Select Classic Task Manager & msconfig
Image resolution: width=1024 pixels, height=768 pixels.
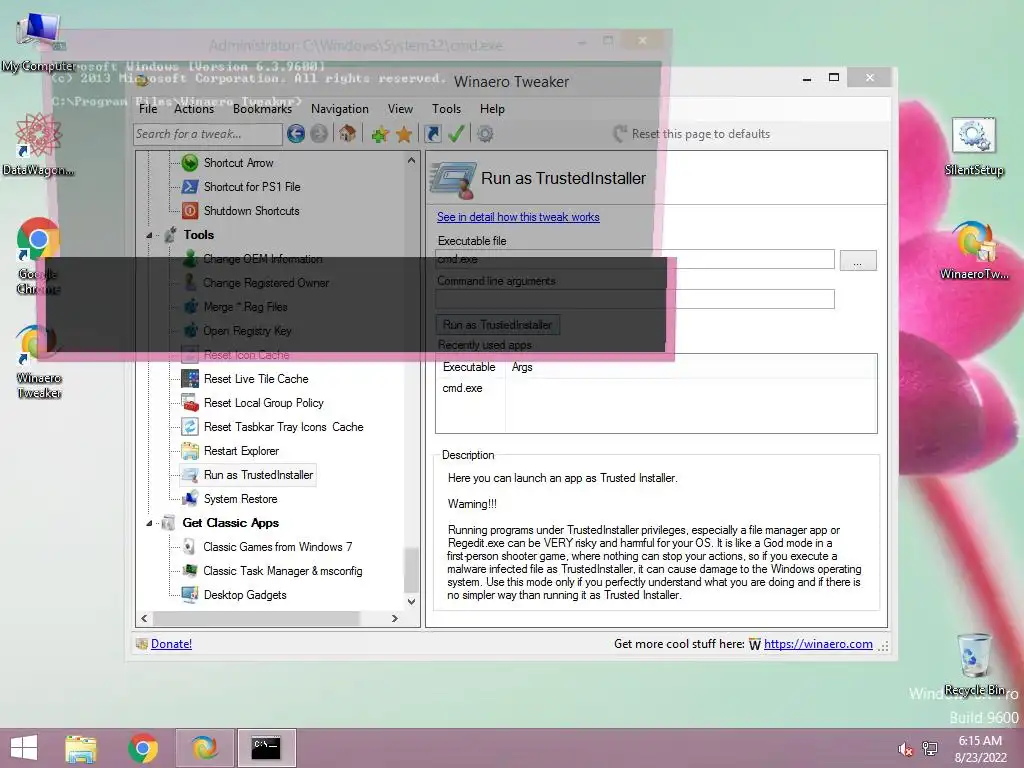coord(283,571)
